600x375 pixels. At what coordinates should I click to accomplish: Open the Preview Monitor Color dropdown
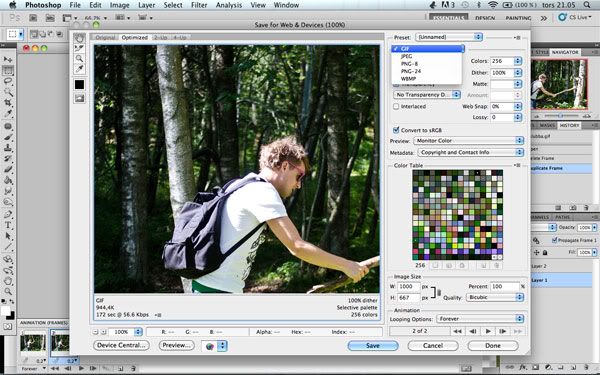coord(468,140)
